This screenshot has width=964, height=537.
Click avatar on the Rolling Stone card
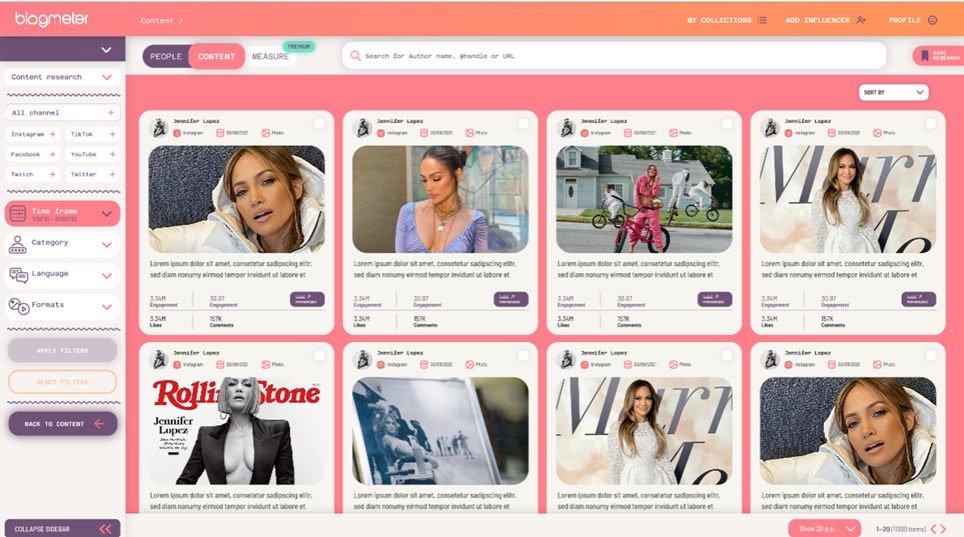[159, 359]
